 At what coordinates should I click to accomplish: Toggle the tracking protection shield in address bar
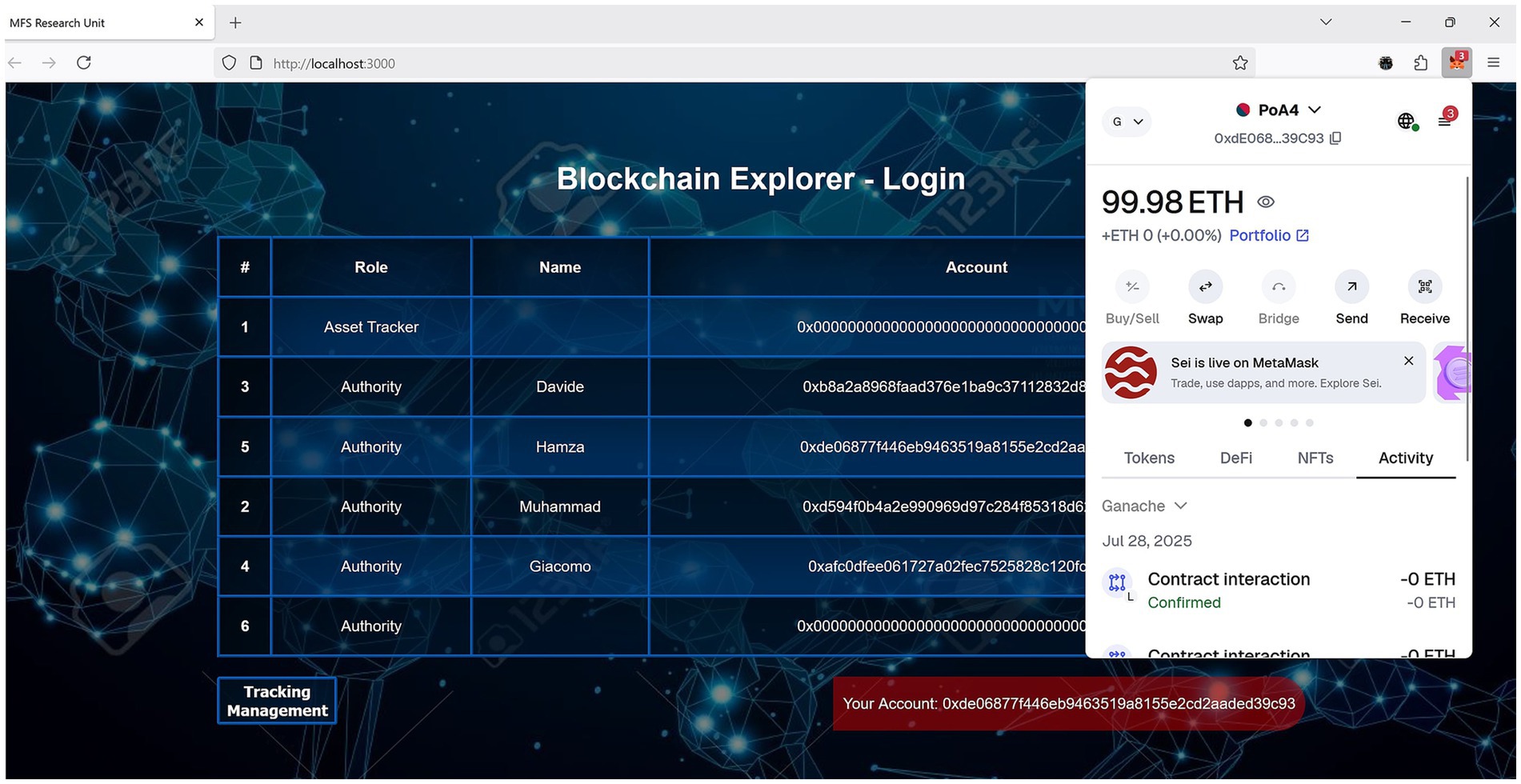pyautogui.click(x=229, y=62)
